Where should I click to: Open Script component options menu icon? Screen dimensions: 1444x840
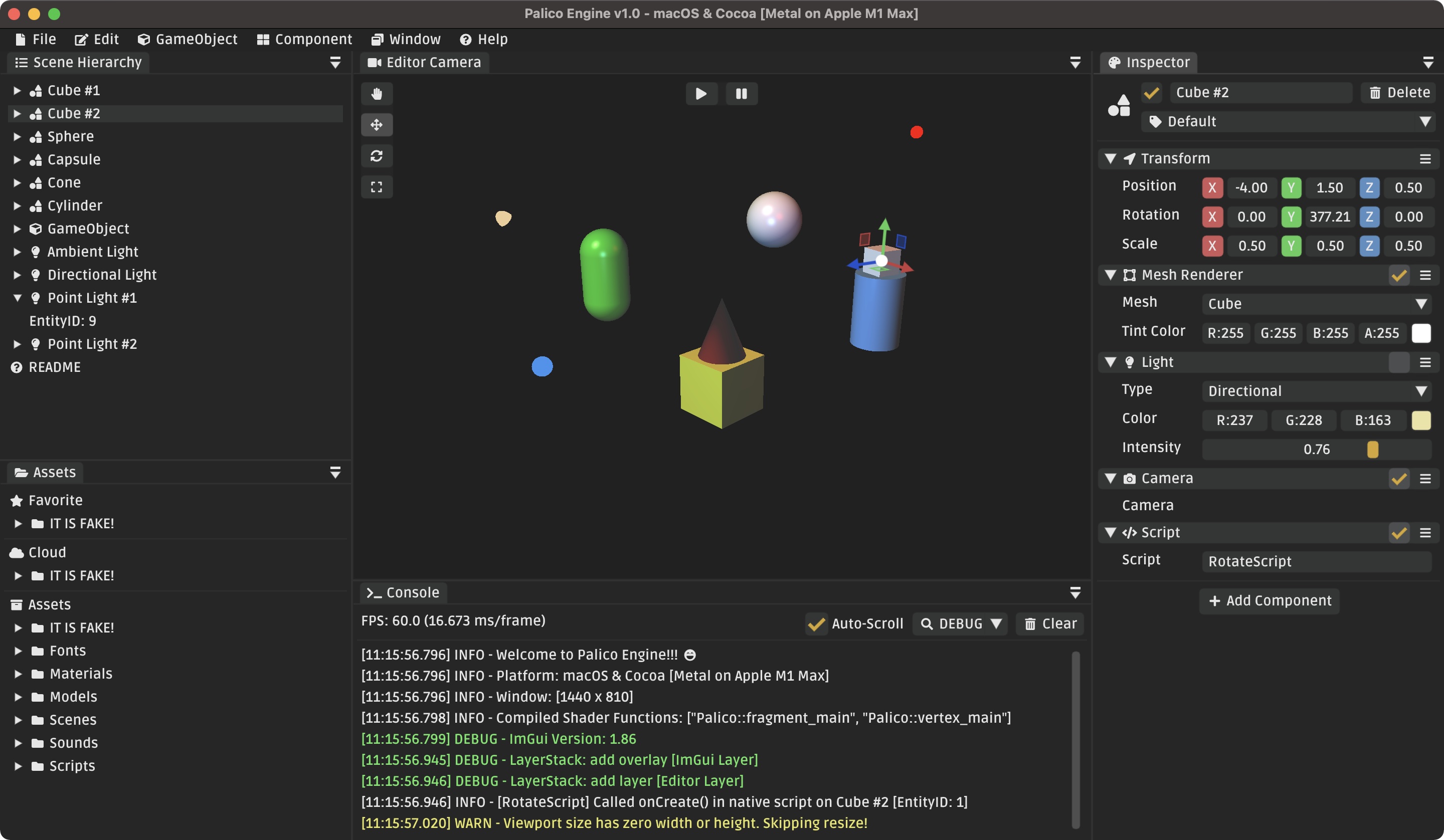click(x=1425, y=533)
